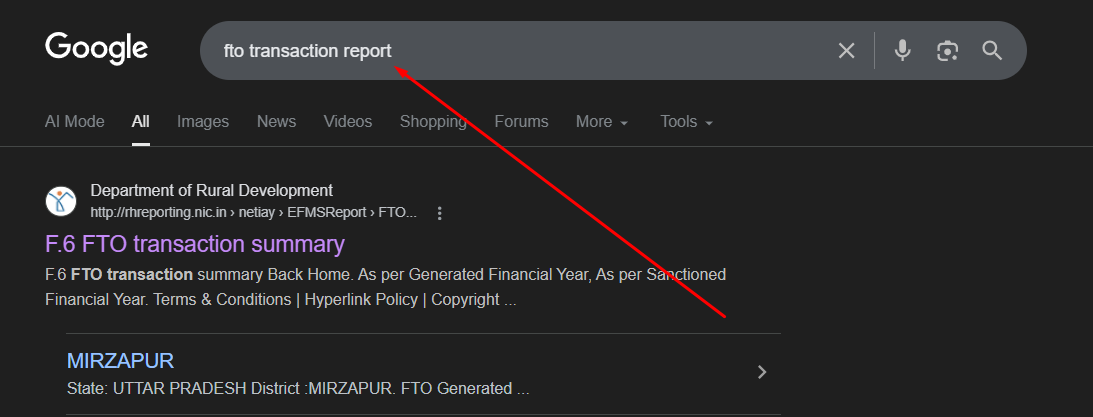Switch to AI Mode tab
This screenshot has height=417, width=1093.
(75, 122)
